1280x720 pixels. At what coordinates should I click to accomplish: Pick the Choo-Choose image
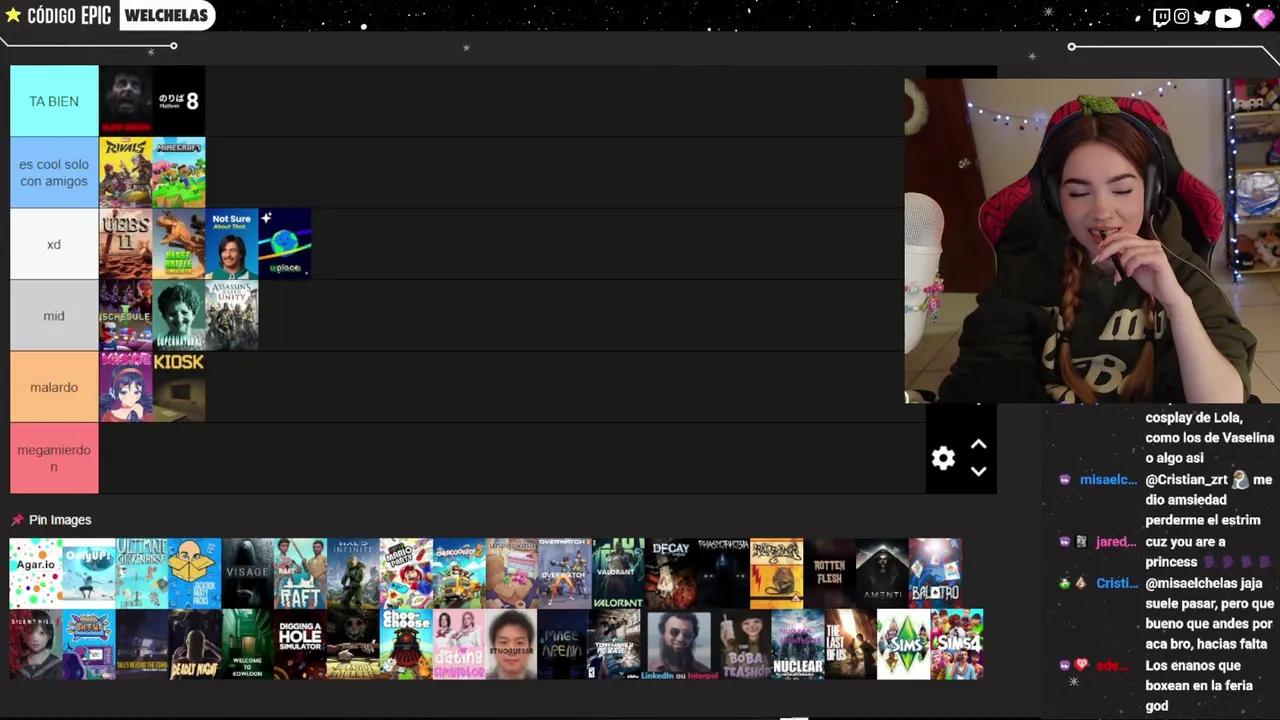tap(406, 645)
